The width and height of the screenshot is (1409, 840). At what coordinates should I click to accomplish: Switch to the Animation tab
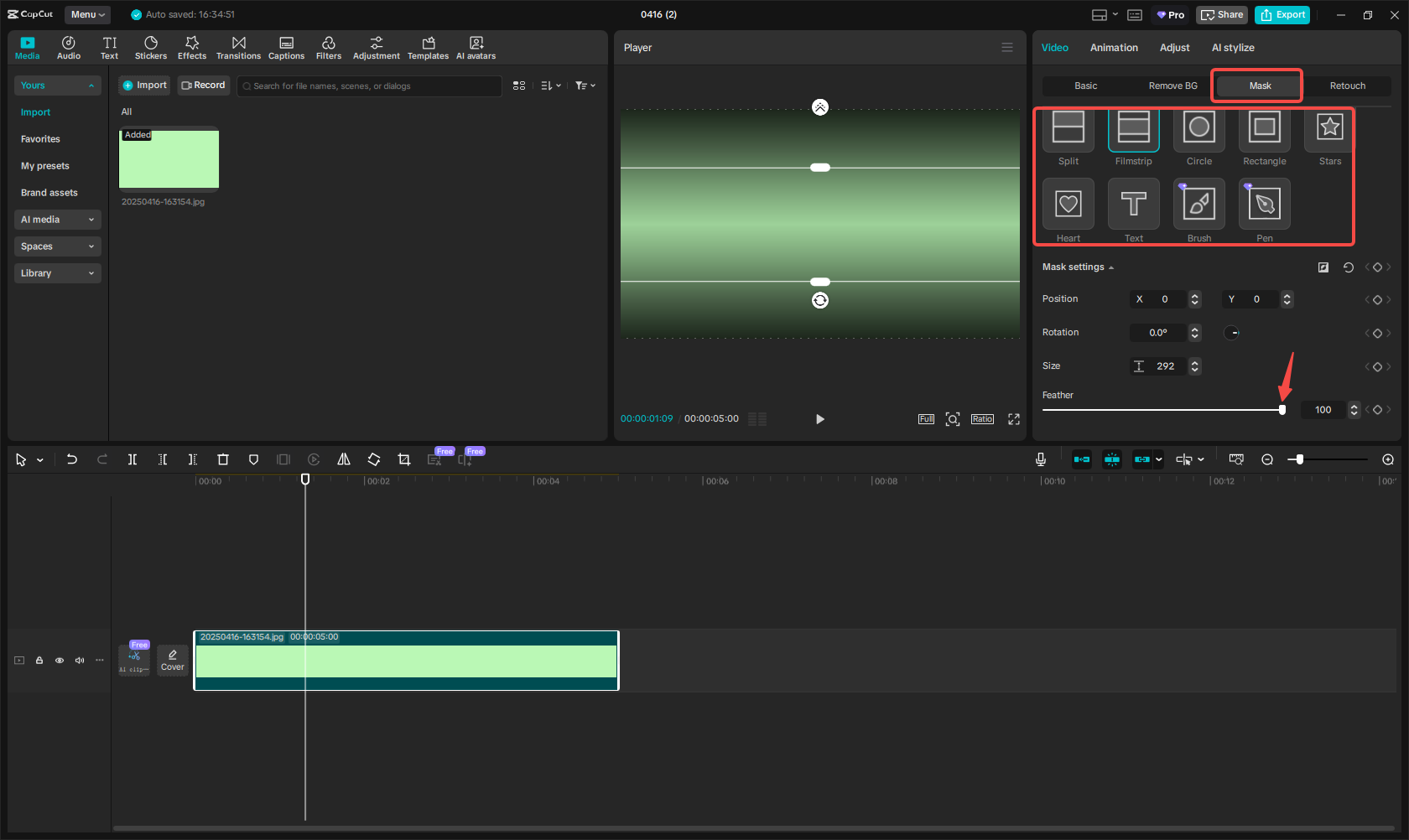tap(1114, 48)
